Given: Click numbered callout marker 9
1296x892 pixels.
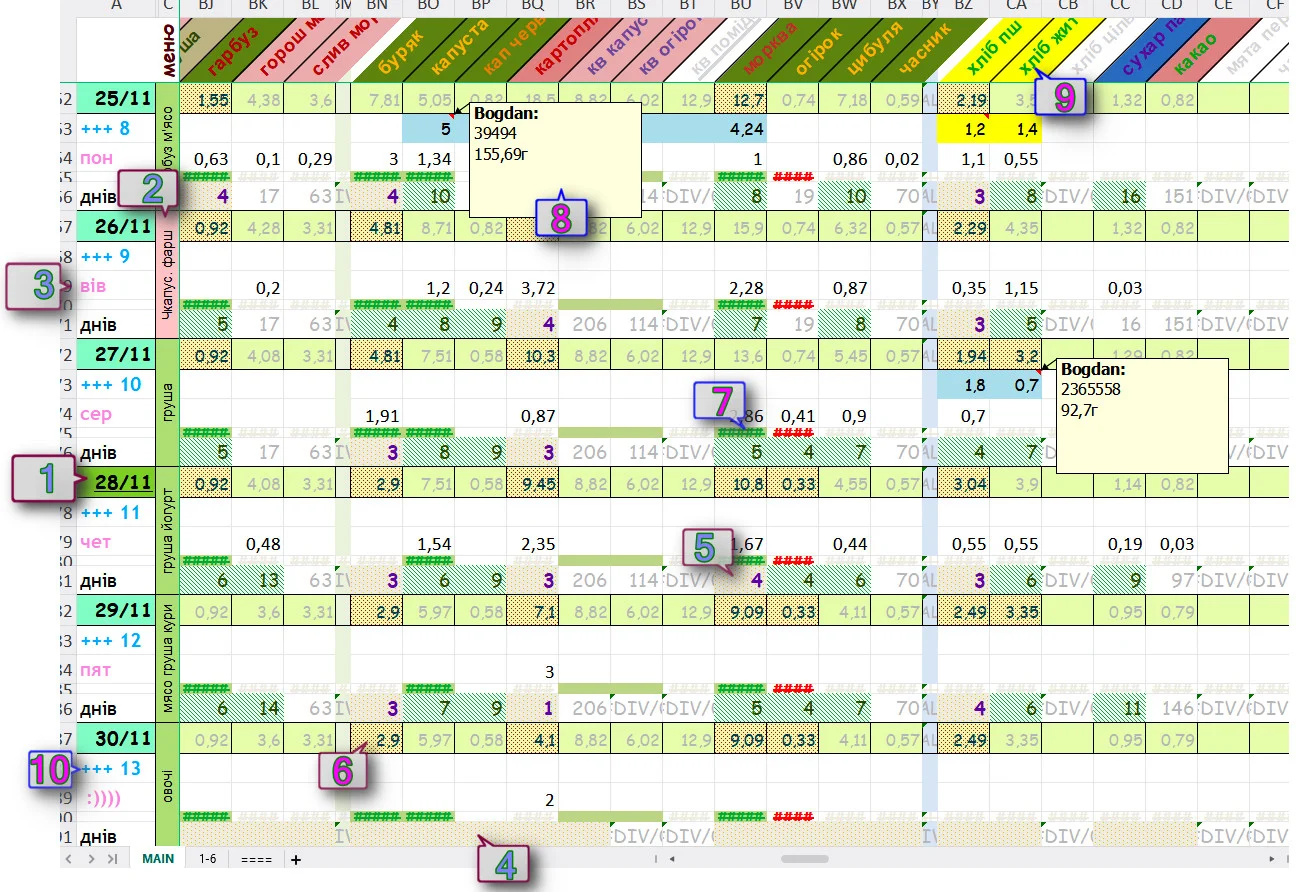Looking at the screenshot, I should pyautogui.click(x=1063, y=98).
